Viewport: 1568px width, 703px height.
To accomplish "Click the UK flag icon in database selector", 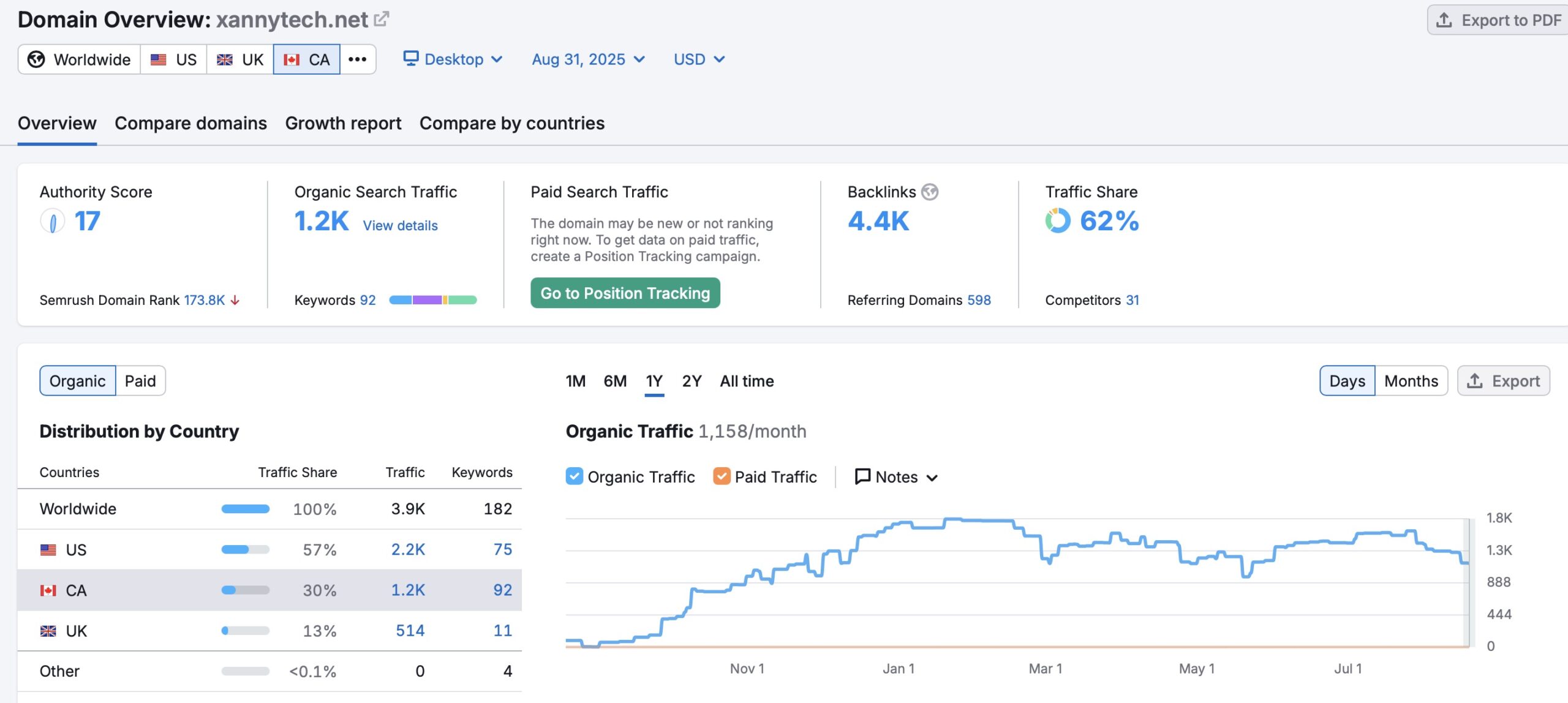I will click(225, 59).
